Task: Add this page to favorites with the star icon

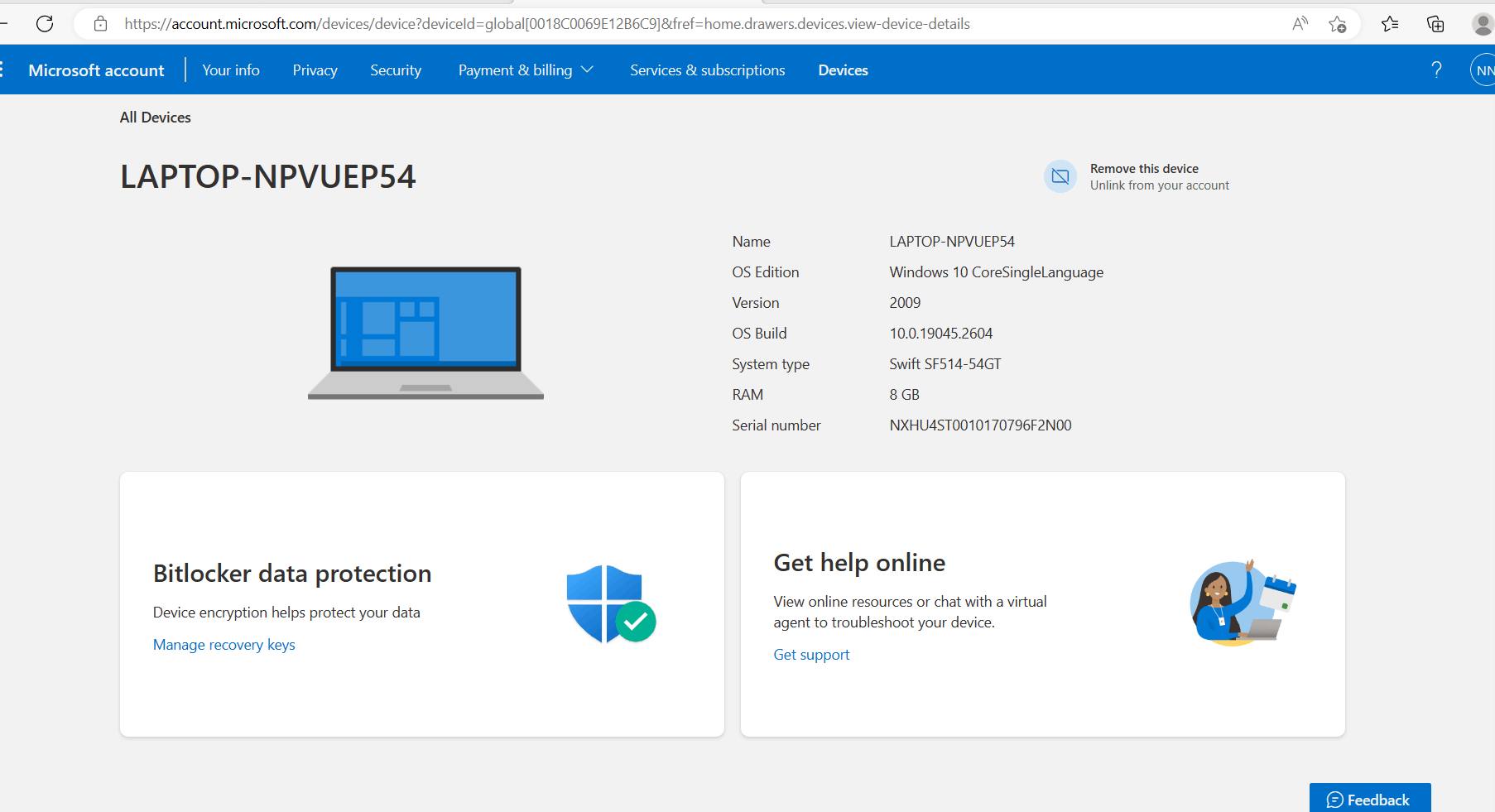Action: (x=1338, y=24)
